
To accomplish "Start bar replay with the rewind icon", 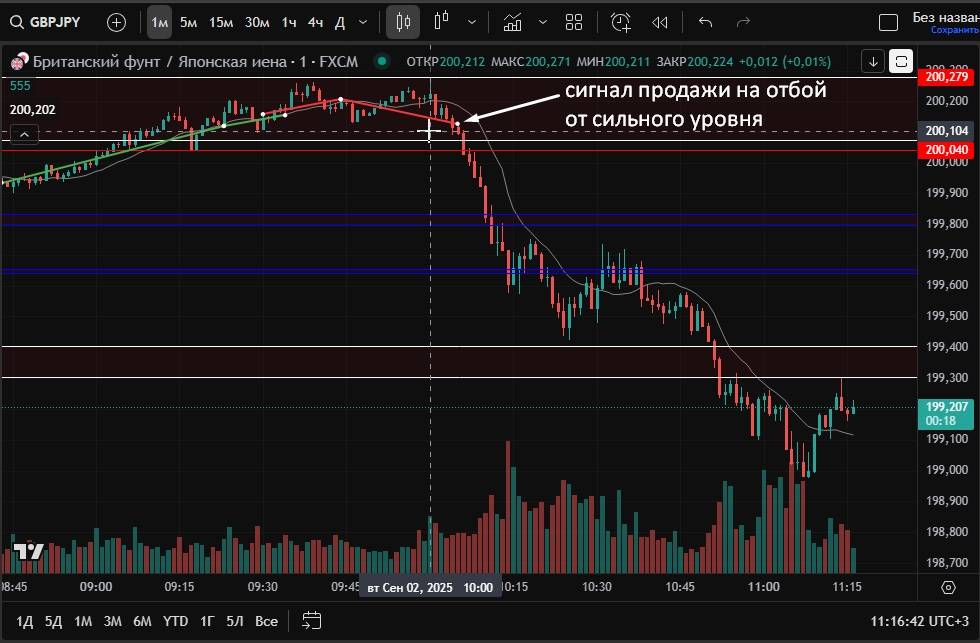I will click(x=660, y=22).
